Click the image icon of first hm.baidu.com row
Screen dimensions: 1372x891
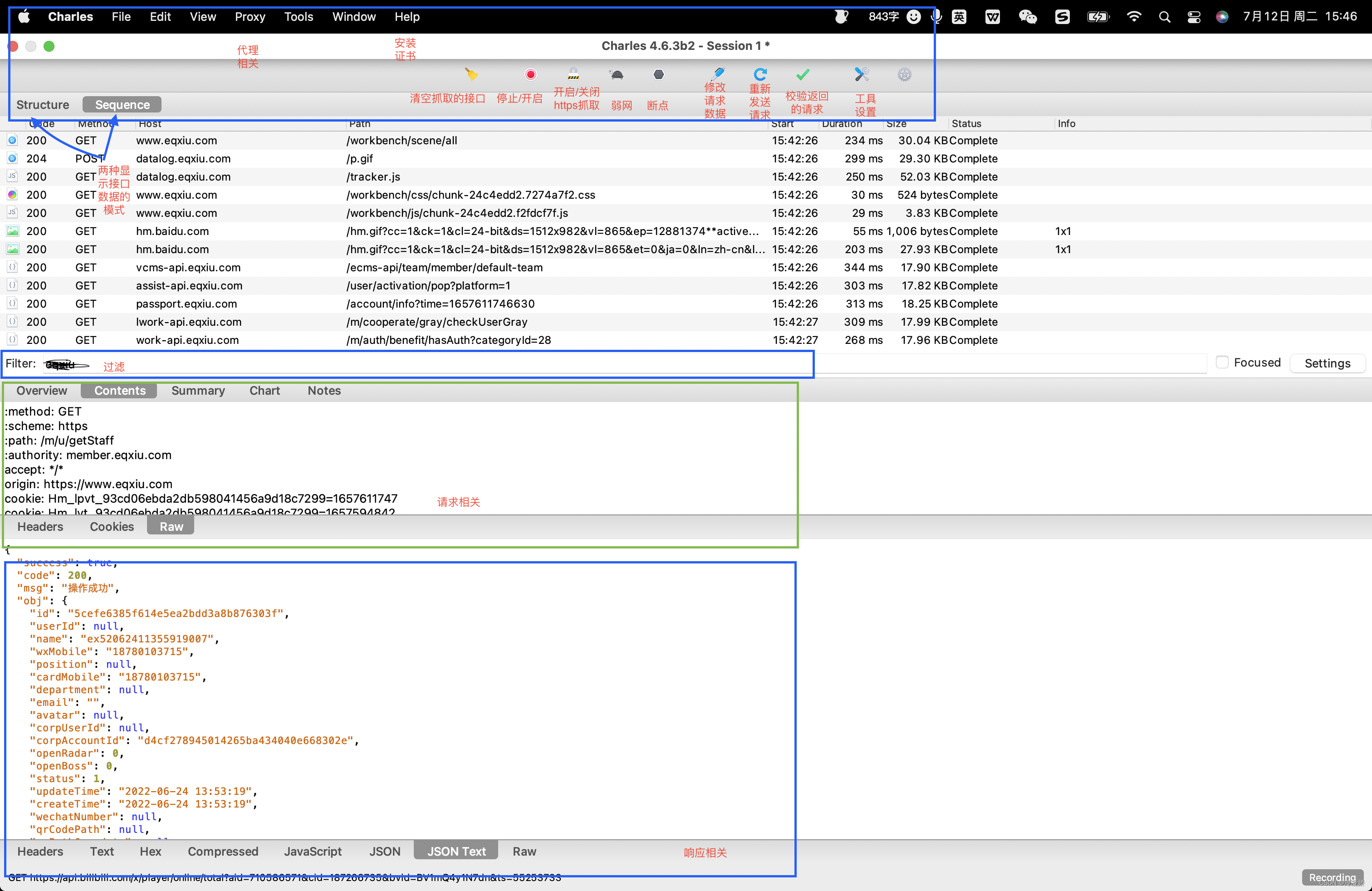click(x=12, y=231)
